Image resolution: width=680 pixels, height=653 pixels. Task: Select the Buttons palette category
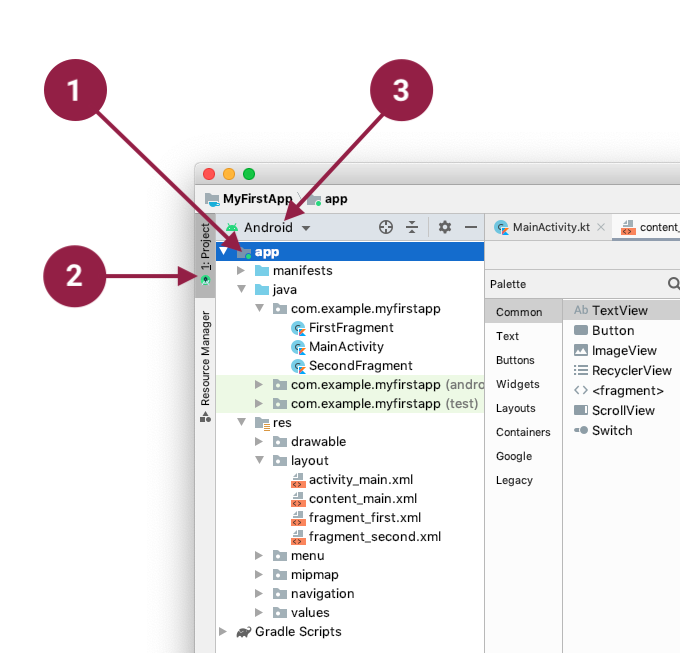(x=517, y=360)
